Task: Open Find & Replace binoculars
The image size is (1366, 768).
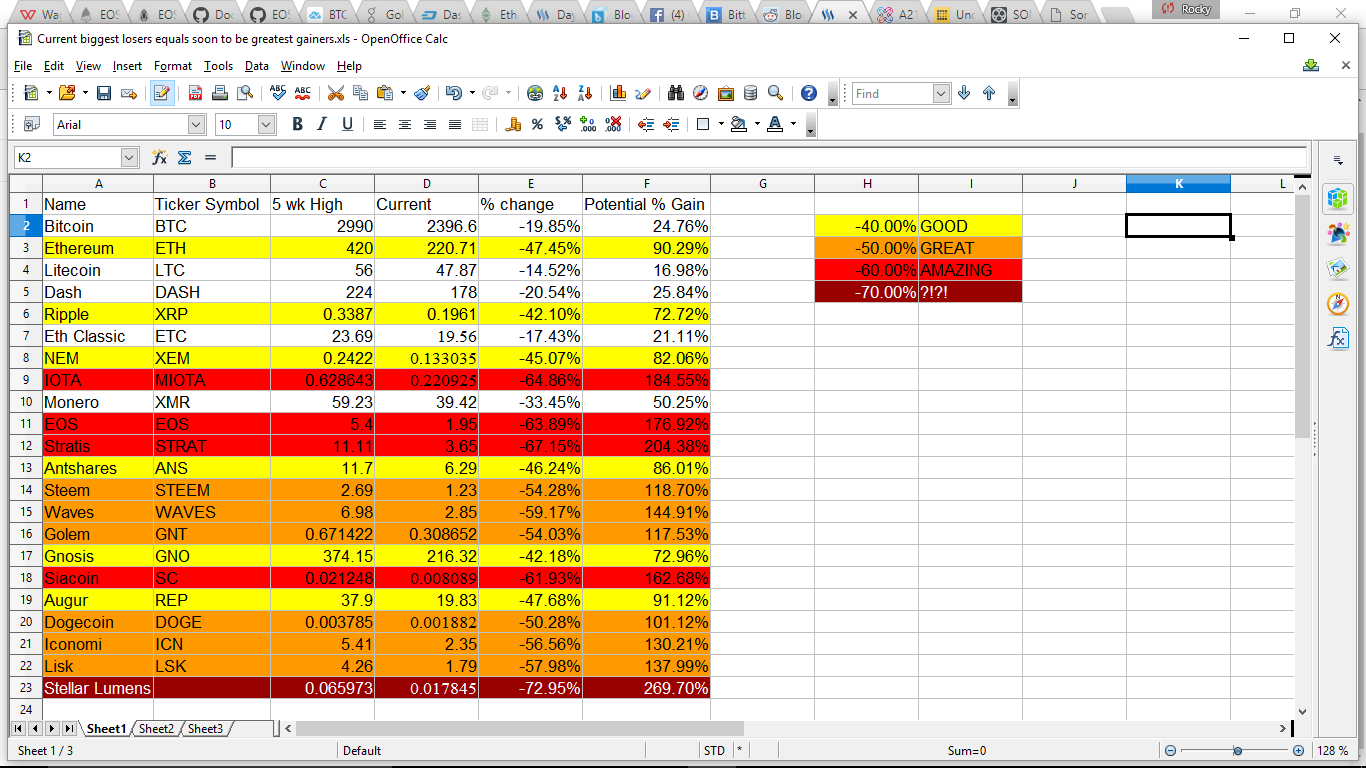Action: coord(676,93)
